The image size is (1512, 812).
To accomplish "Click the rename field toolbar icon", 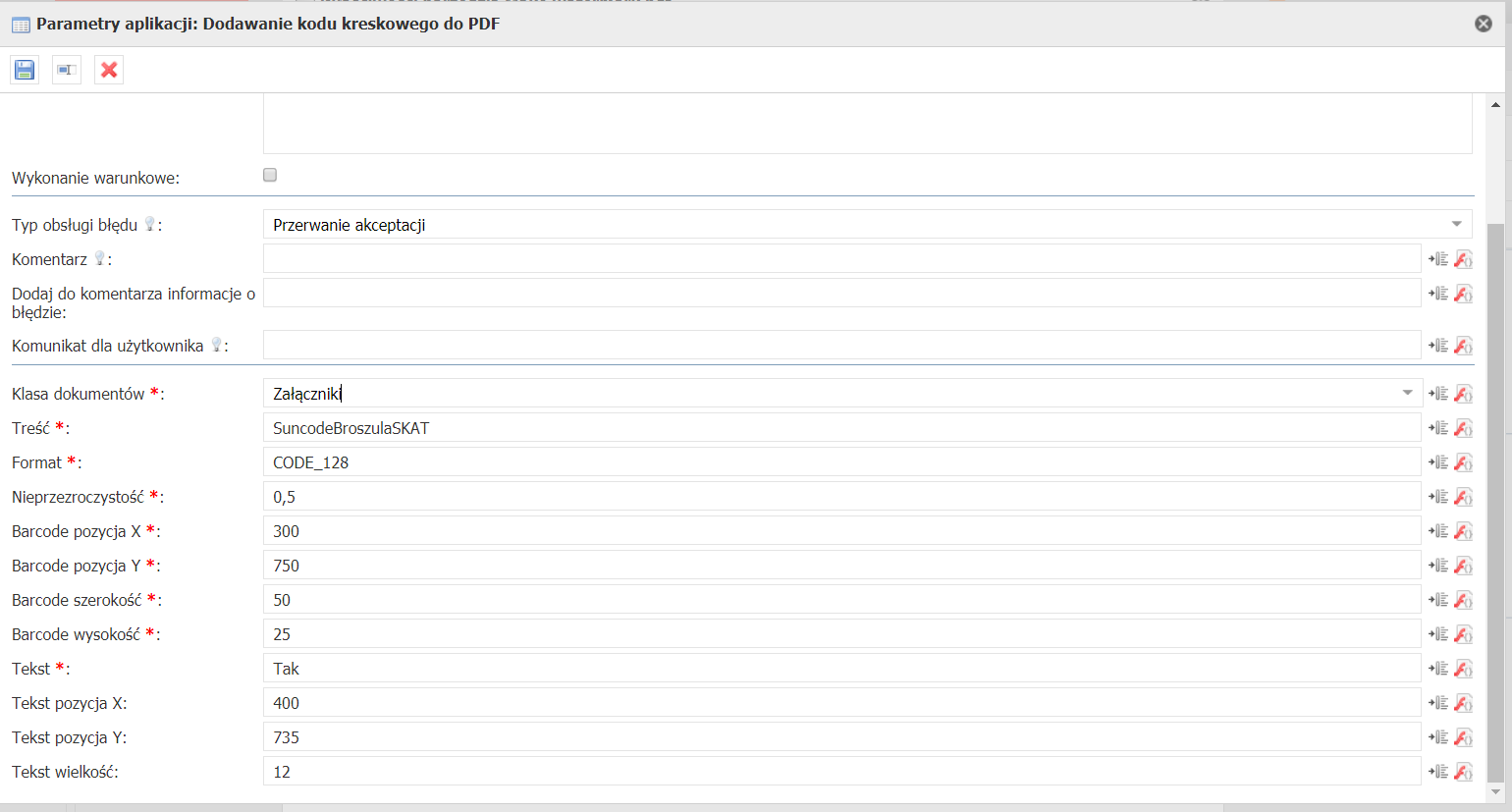I will coord(67,70).
